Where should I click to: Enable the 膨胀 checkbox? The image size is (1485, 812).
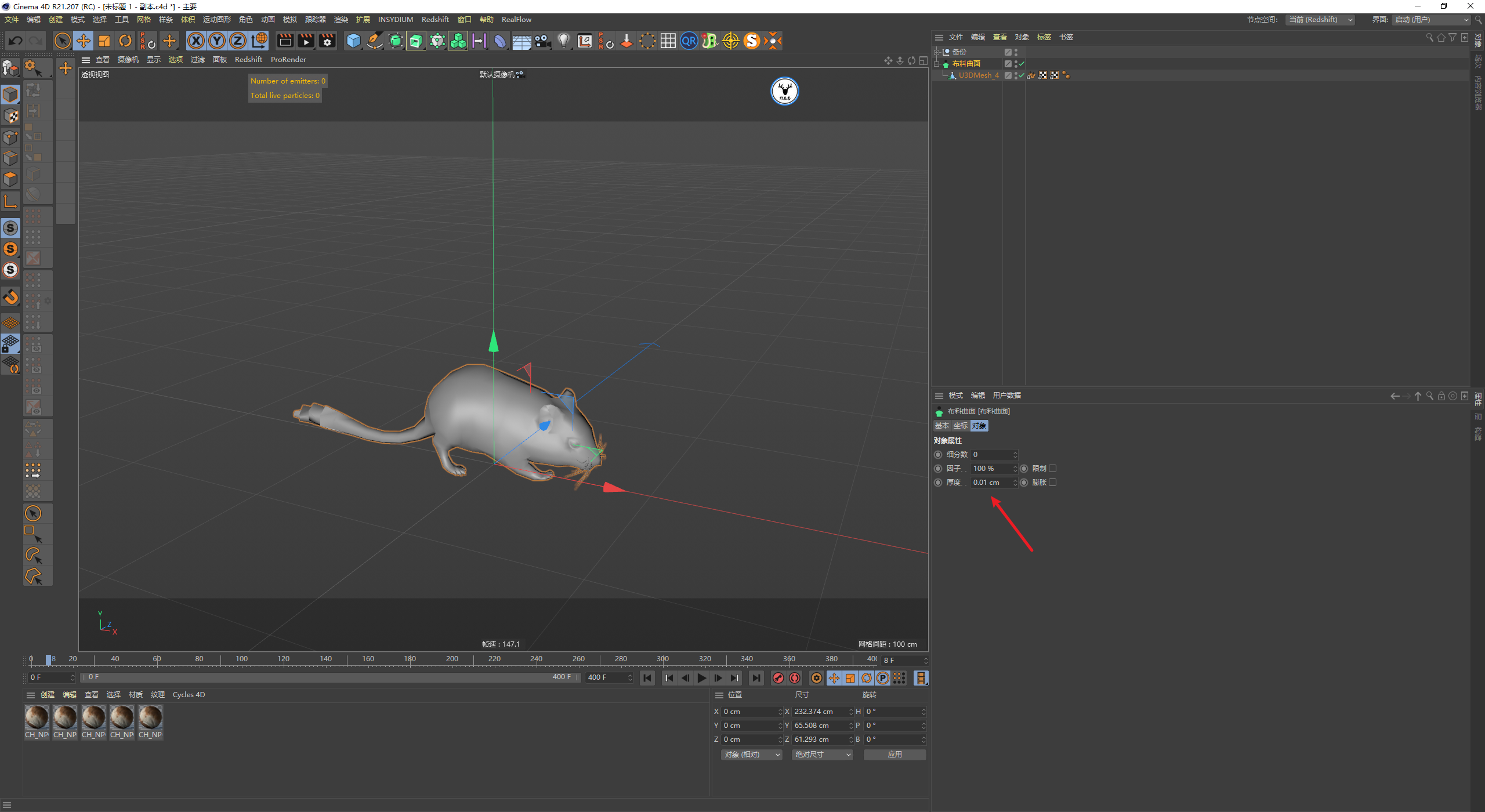[1052, 483]
